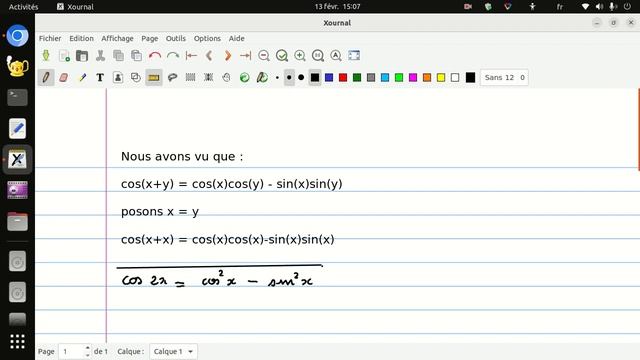Image resolution: width=640 pixels, height=360 pixels.
Task: Open Terminal from the dock
Action: pos(17,98)
